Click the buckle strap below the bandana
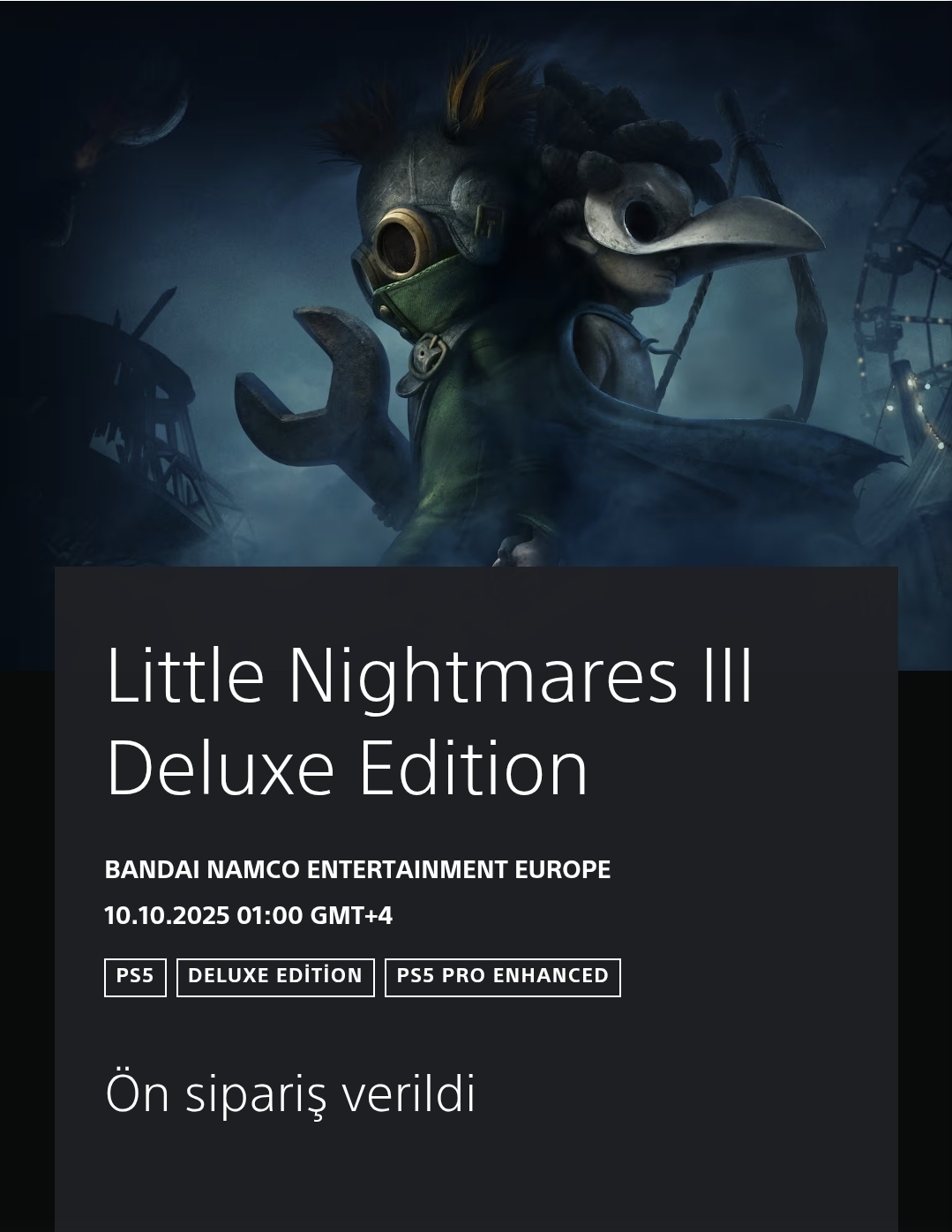This screenshot has height=1232, width=952. pos(429,351)
